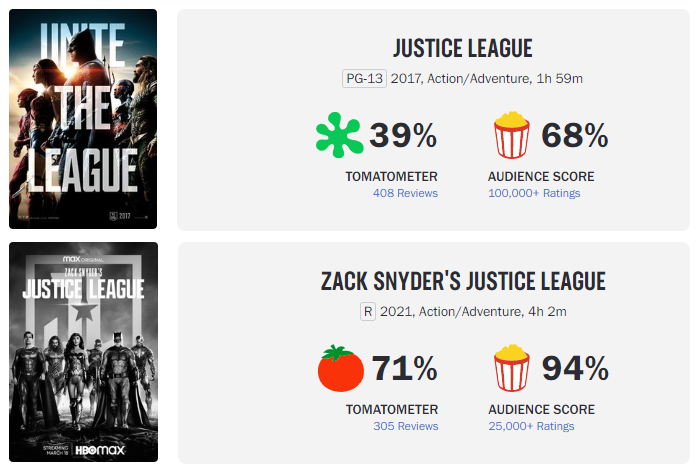Click the popcorn bucket beside 94%
Screen dimensions: 700x472
(511, 369)
